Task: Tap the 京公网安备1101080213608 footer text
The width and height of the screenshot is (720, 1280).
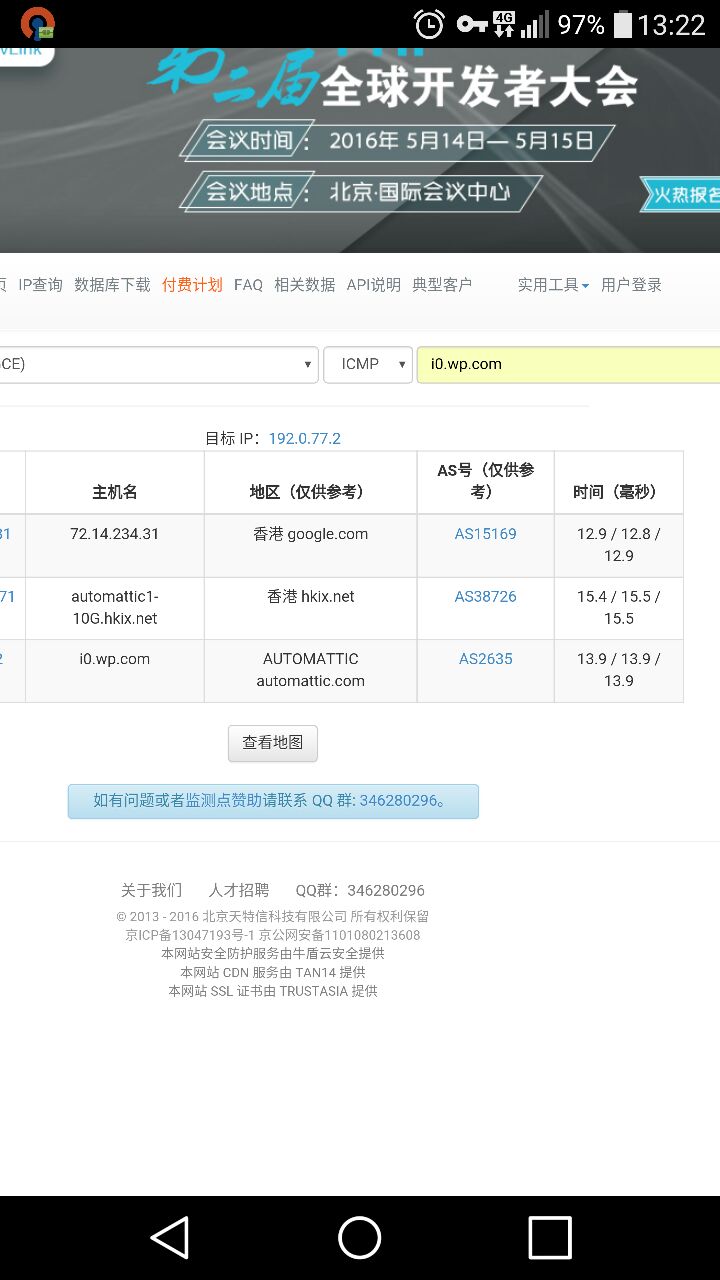Action: point(340,935)
